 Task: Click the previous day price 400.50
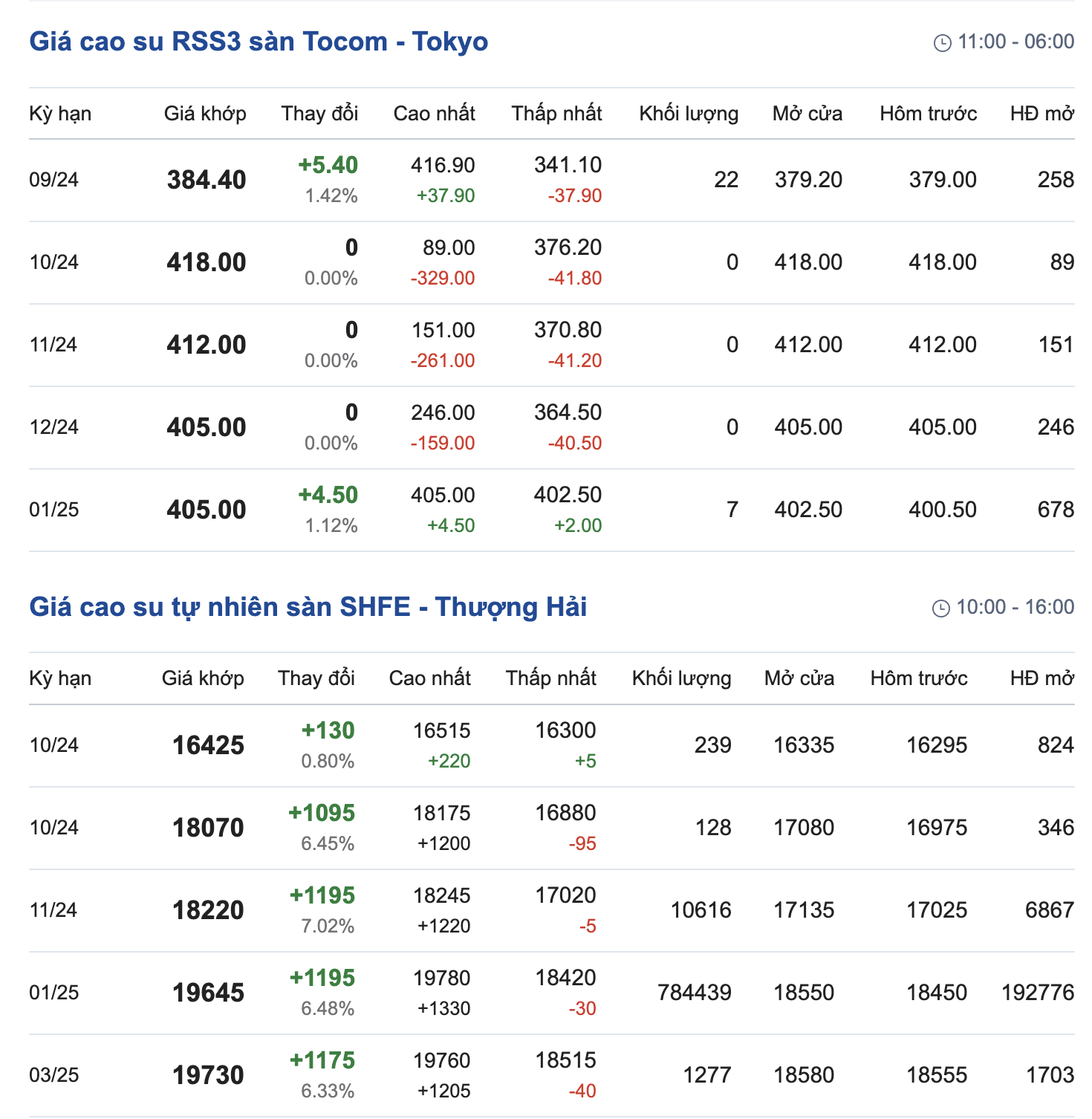[943, 510]
